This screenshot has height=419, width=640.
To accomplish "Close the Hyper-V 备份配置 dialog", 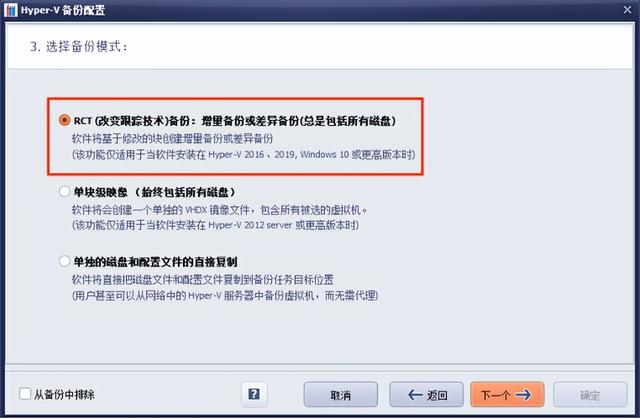I will (627, 9).
